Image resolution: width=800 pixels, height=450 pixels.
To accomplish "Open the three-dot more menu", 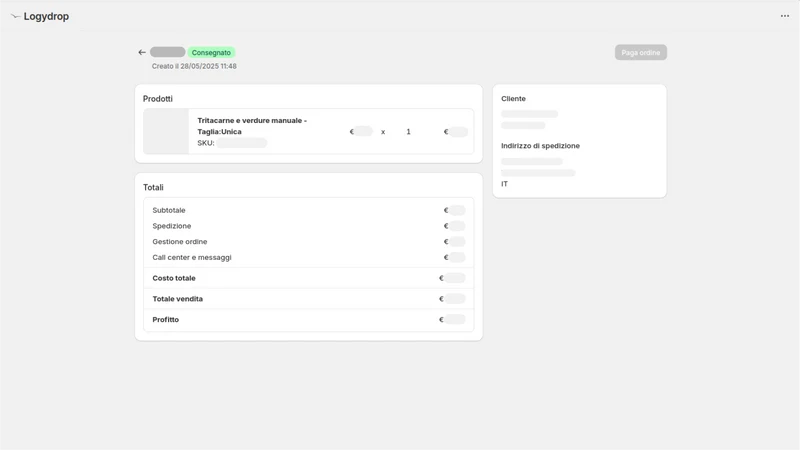I will point(785,16).
